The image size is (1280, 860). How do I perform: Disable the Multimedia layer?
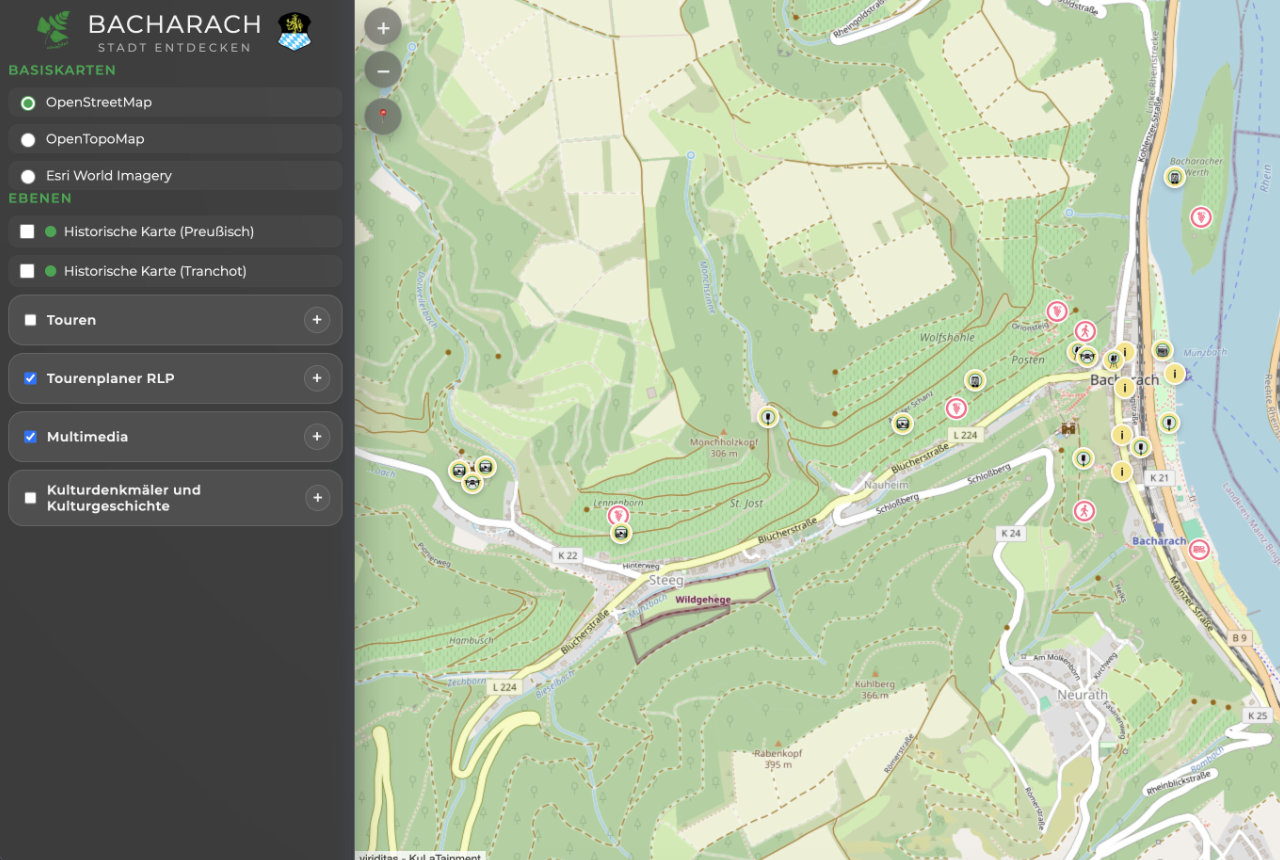29,437
